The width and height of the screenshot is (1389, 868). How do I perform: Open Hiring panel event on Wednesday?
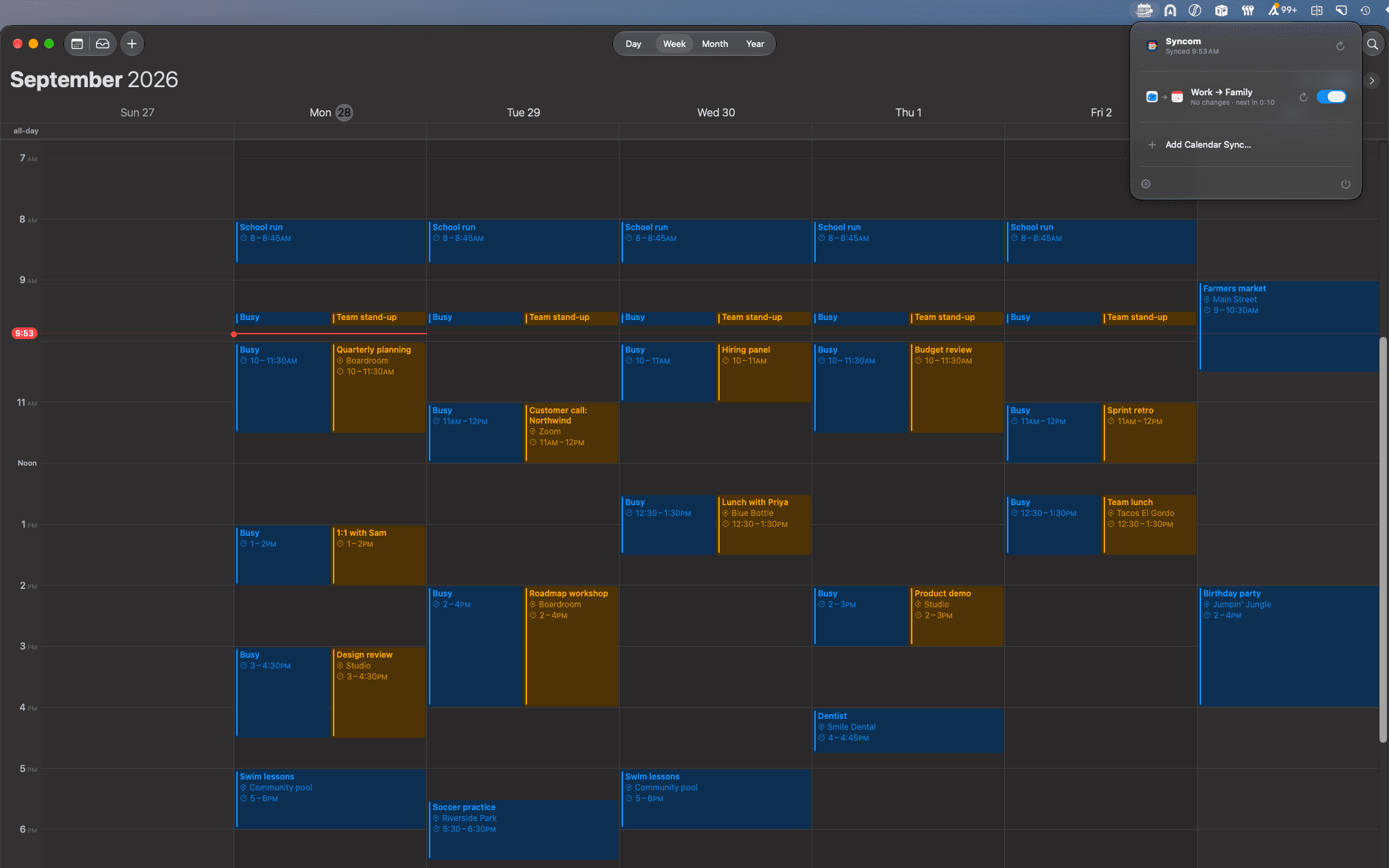coord(765,372)
